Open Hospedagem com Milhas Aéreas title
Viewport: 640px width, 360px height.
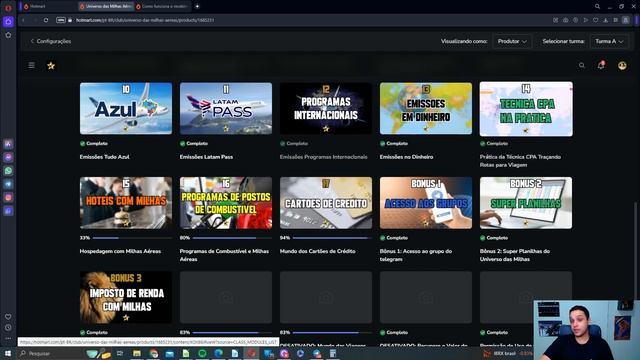120,251
